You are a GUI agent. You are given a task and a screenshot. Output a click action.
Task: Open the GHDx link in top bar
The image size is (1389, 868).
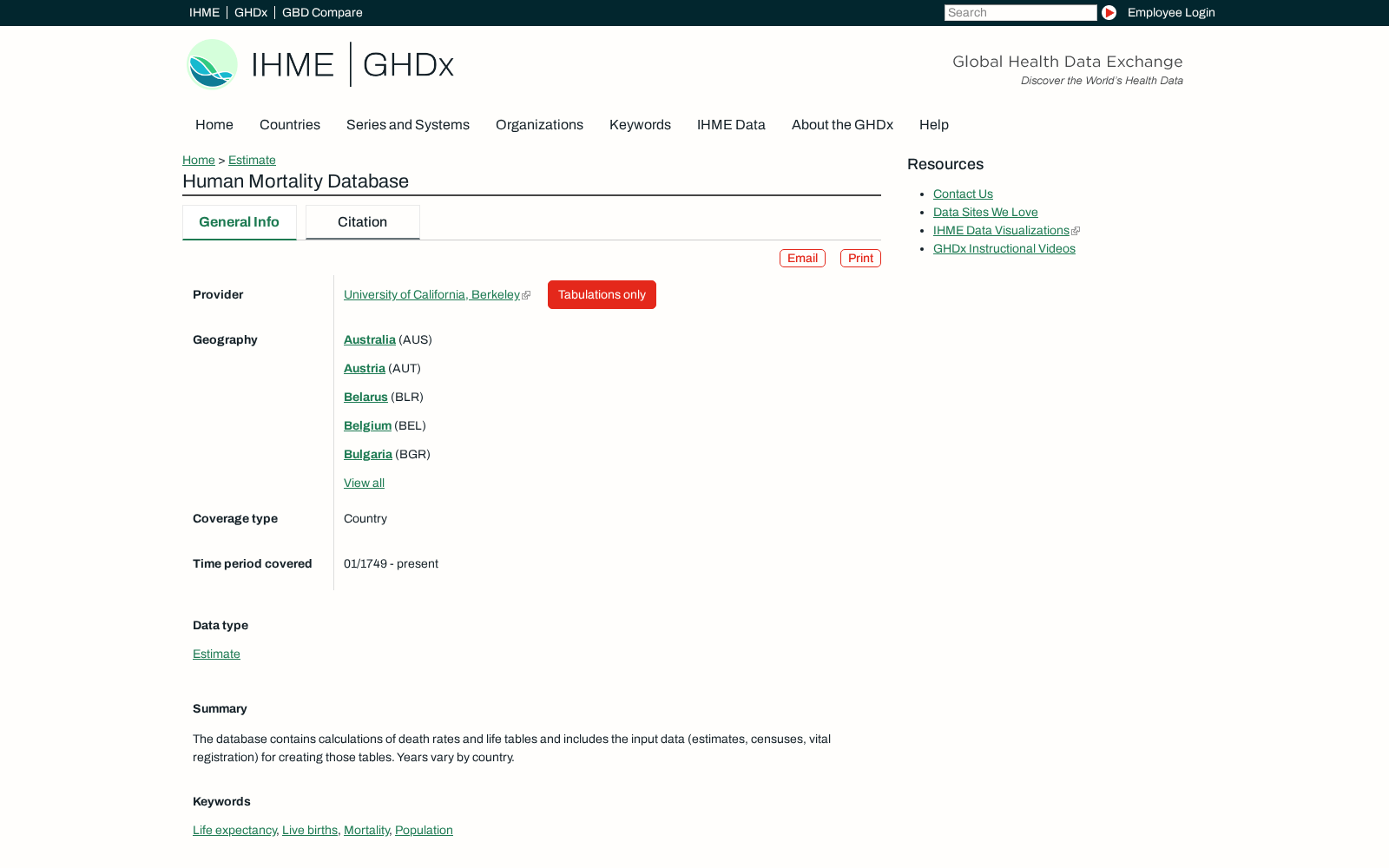[x=251, y=13]
